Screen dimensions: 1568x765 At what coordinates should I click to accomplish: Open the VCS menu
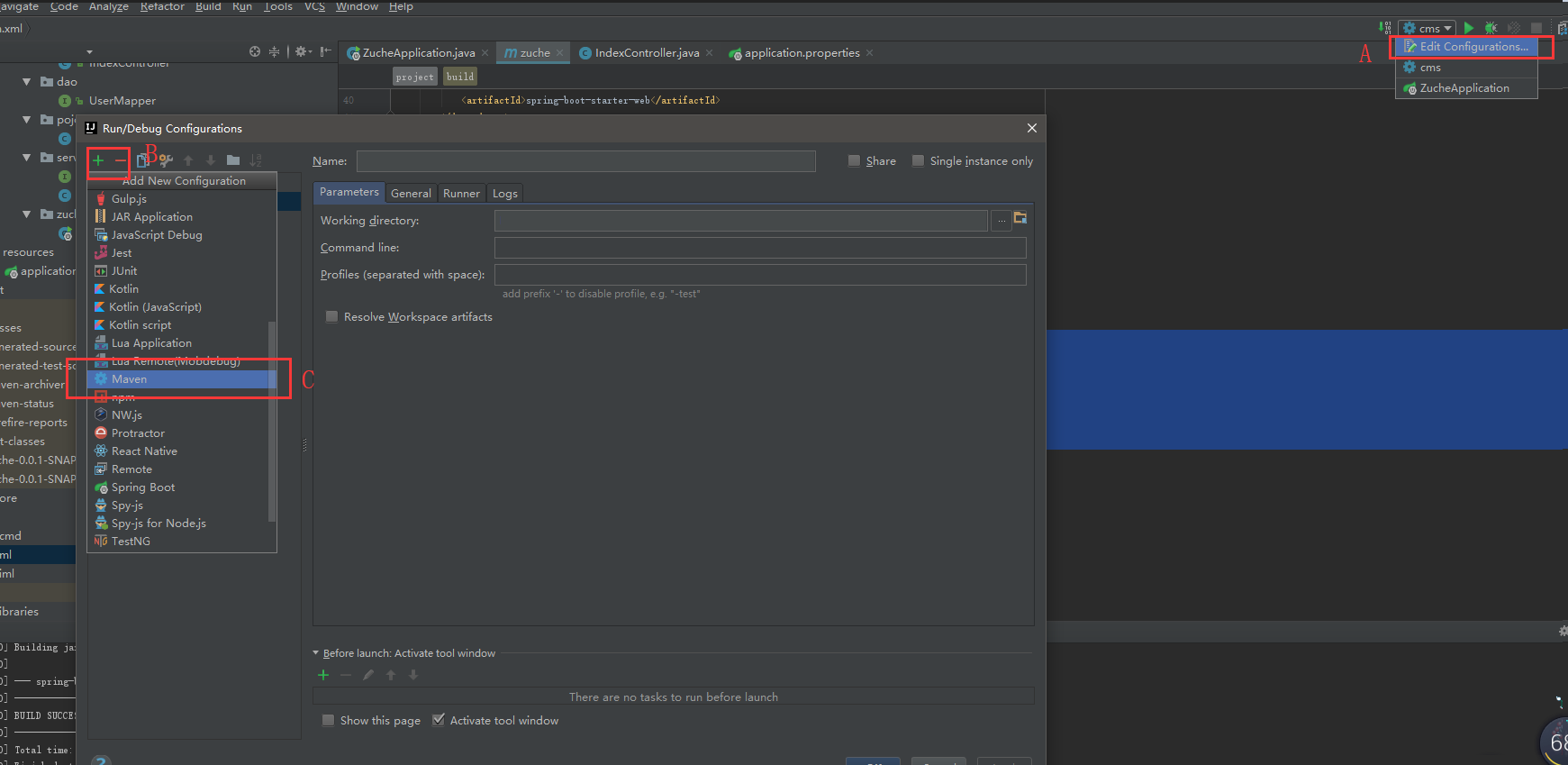(x=314, y=6)
